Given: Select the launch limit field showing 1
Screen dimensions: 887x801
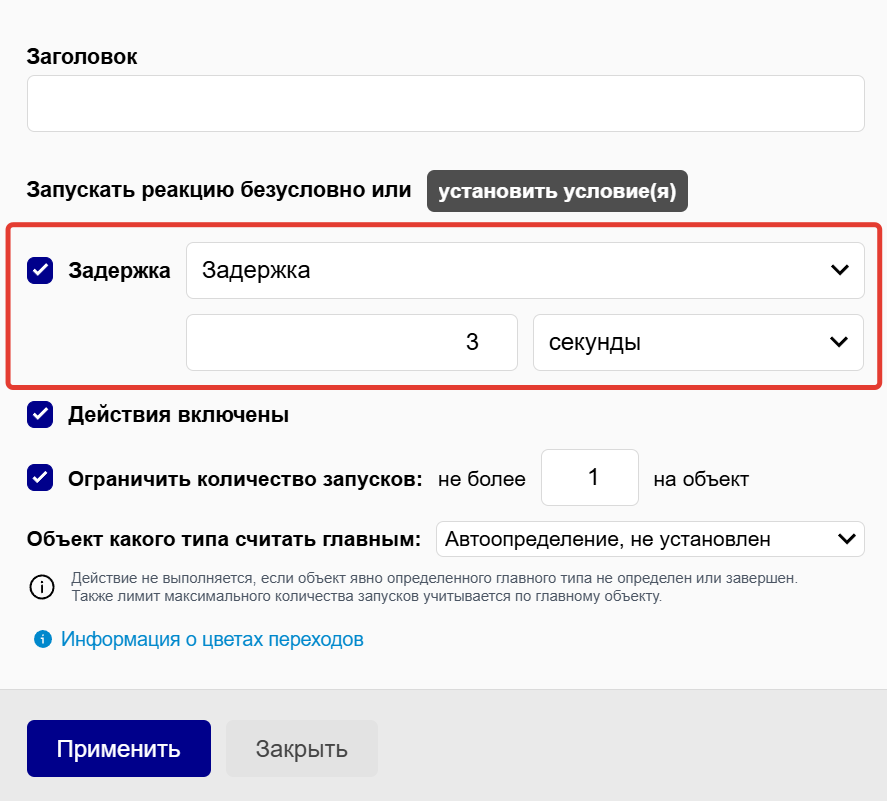Looking at the screenshot, I should coord(589,478).
